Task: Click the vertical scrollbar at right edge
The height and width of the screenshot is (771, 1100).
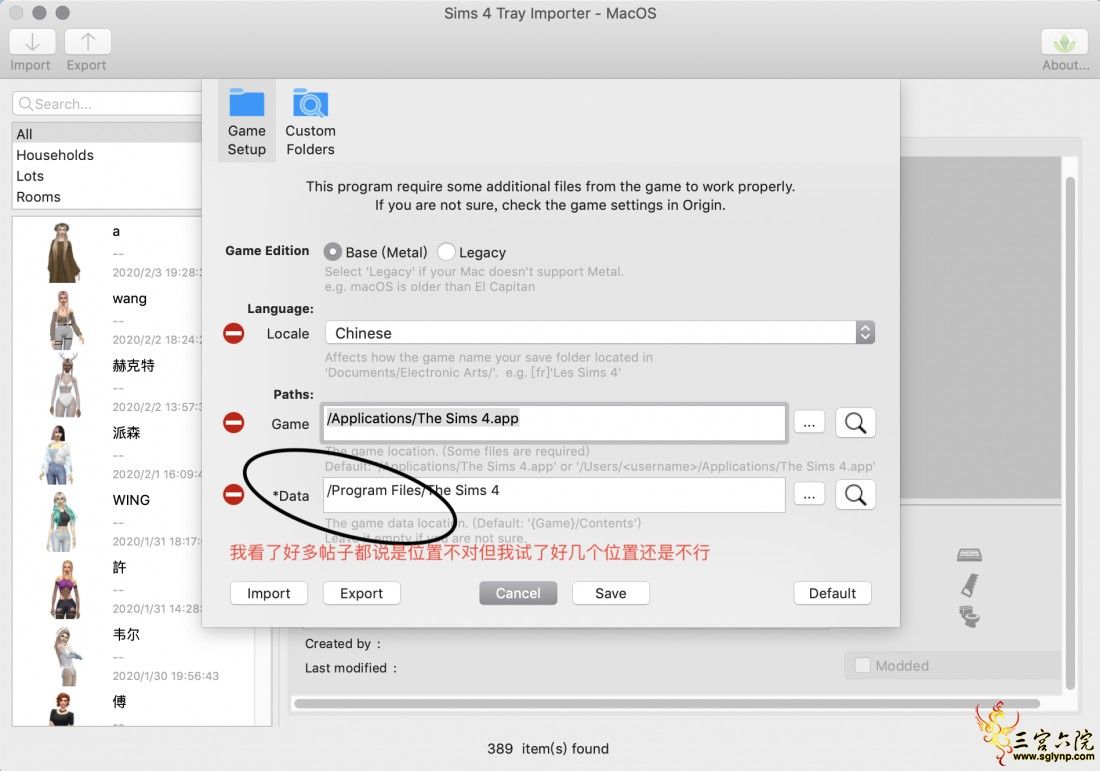Action: pyautogui.click(x=1070, y=431)
